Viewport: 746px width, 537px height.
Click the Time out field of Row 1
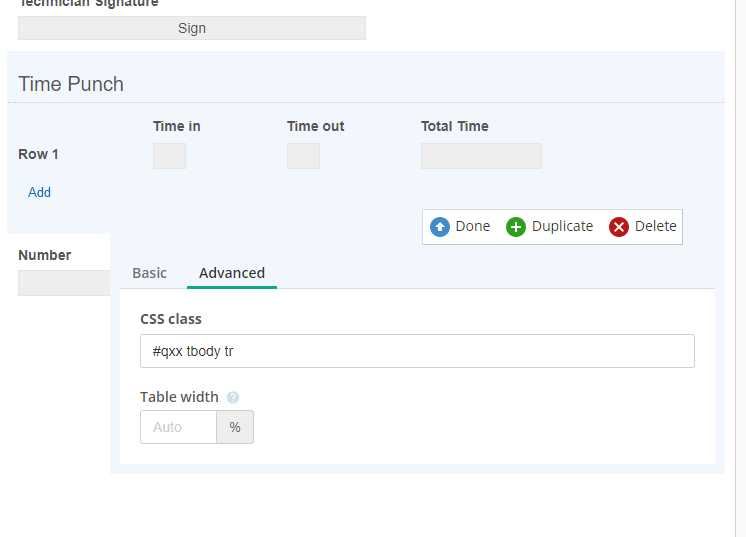303,156
